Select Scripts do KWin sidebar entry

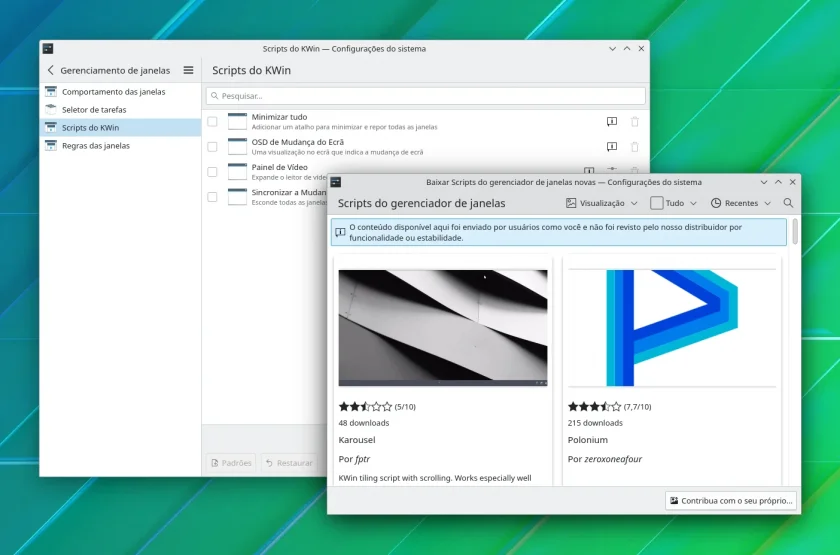[120, 128]
